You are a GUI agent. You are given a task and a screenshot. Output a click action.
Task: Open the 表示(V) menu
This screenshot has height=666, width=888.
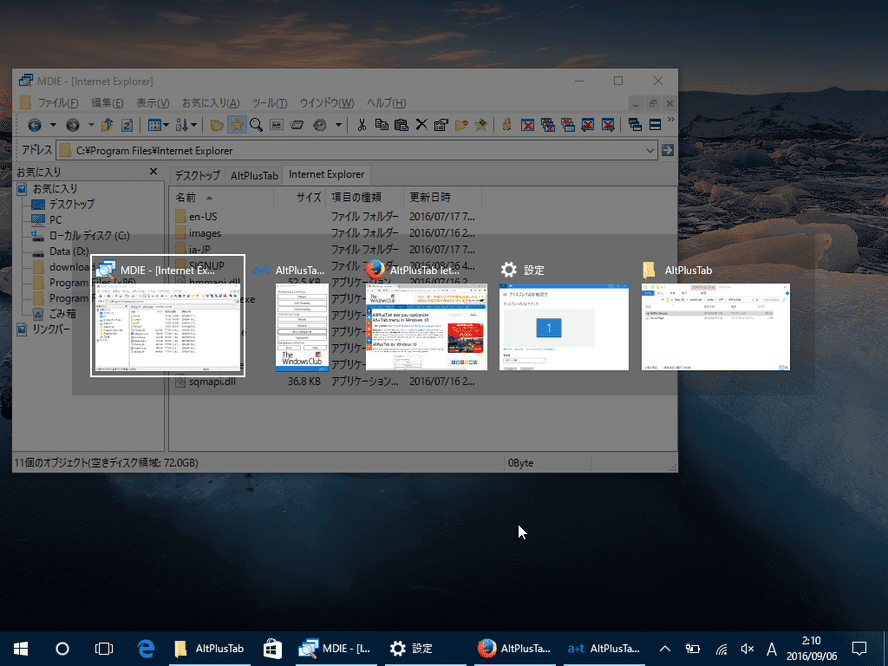point(152,103)
